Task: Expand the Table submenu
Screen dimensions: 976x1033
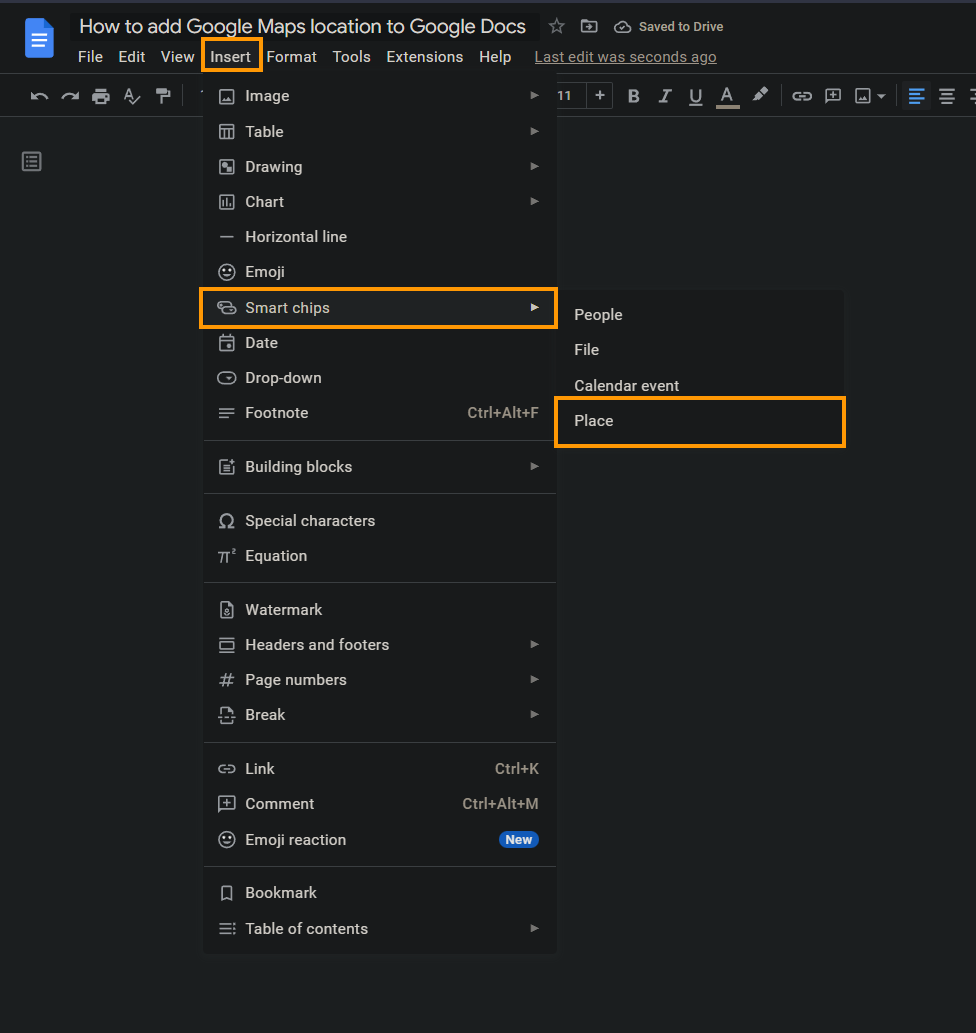Action: click(x=380, y=132)
